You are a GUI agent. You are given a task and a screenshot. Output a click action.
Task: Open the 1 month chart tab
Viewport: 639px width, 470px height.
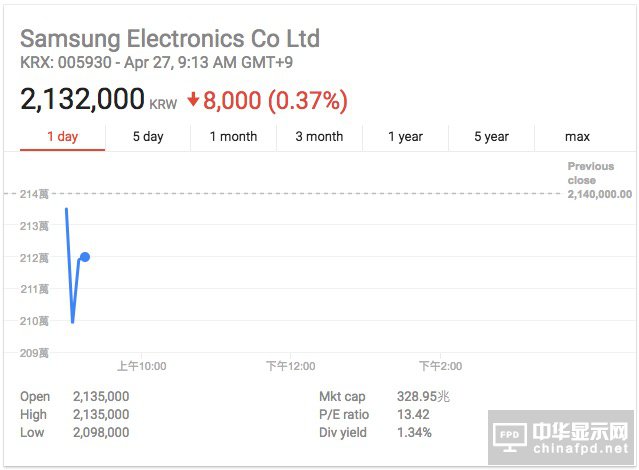tap(233, 137)
